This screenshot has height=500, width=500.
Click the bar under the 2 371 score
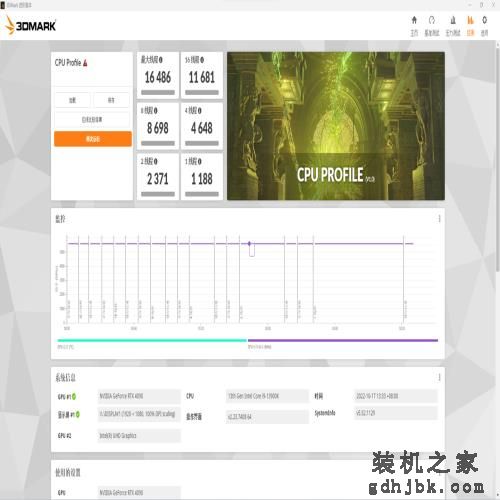pyautogui.click(x=158, y=194)
